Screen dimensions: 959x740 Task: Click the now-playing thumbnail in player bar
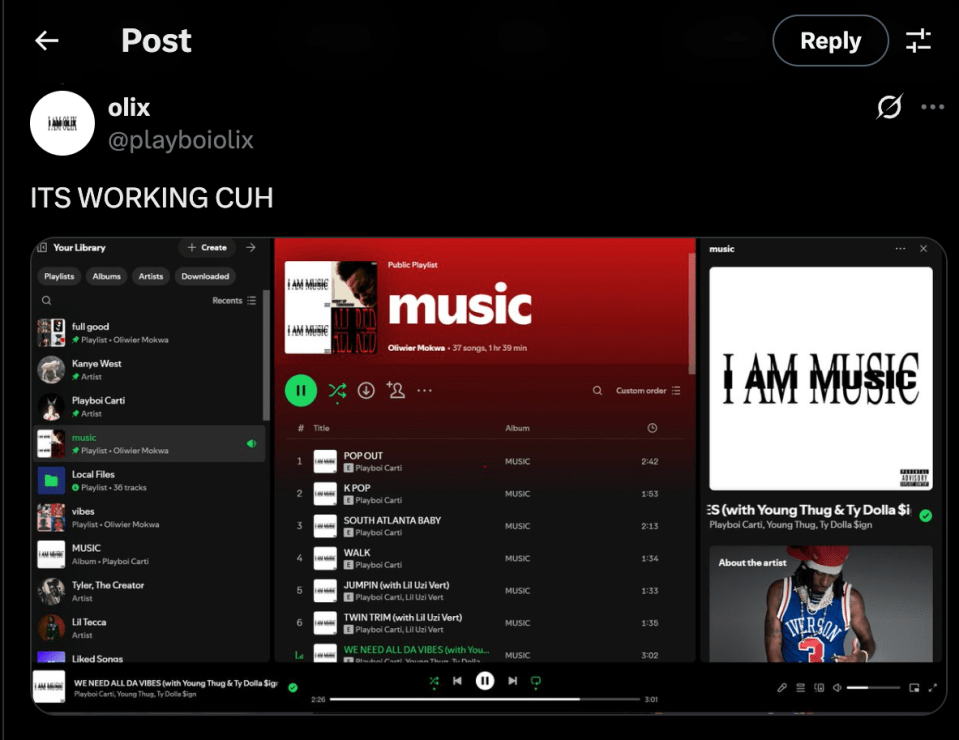49,687
